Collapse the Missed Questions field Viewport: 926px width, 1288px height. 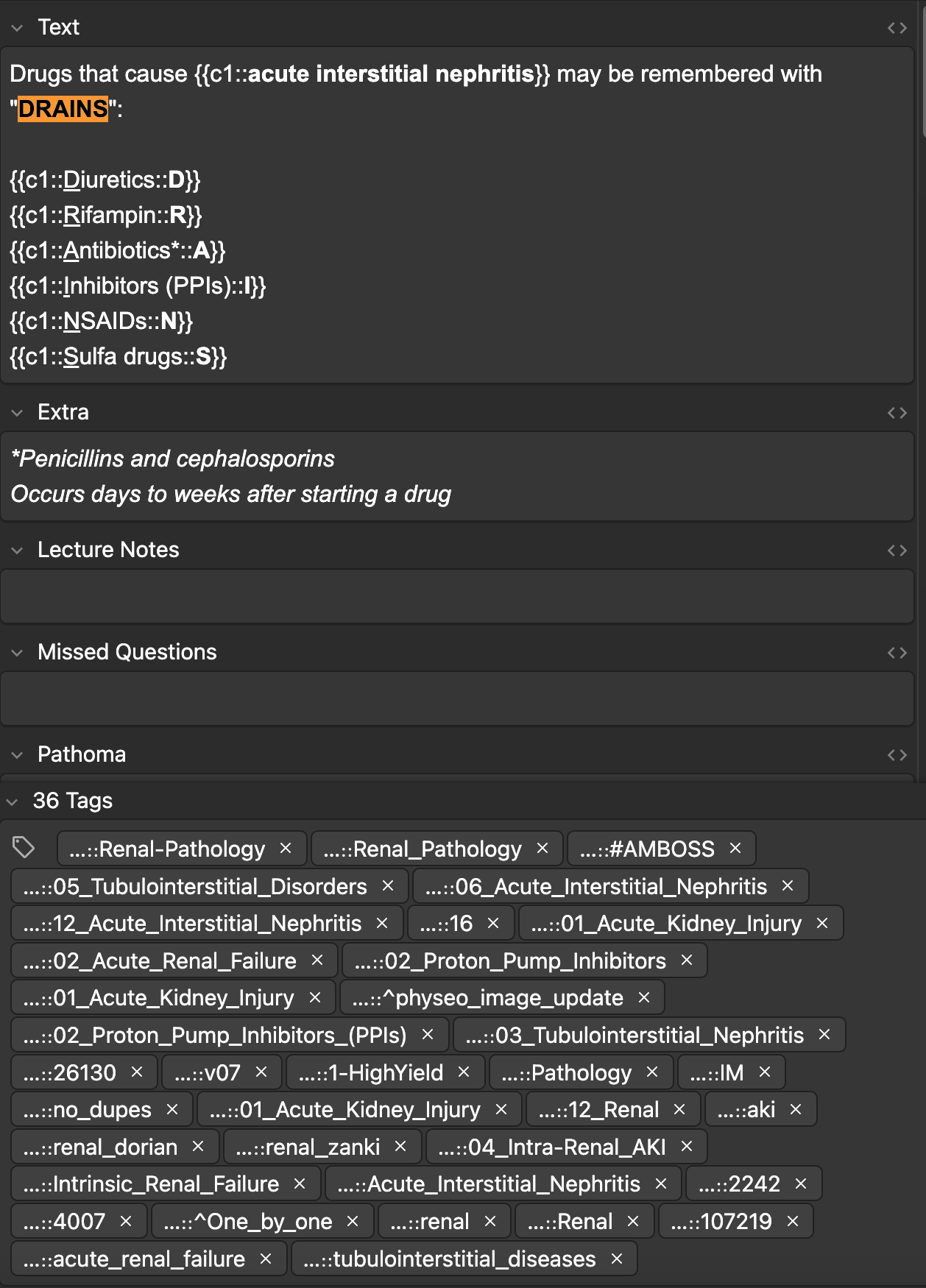[x=18, y=653]
